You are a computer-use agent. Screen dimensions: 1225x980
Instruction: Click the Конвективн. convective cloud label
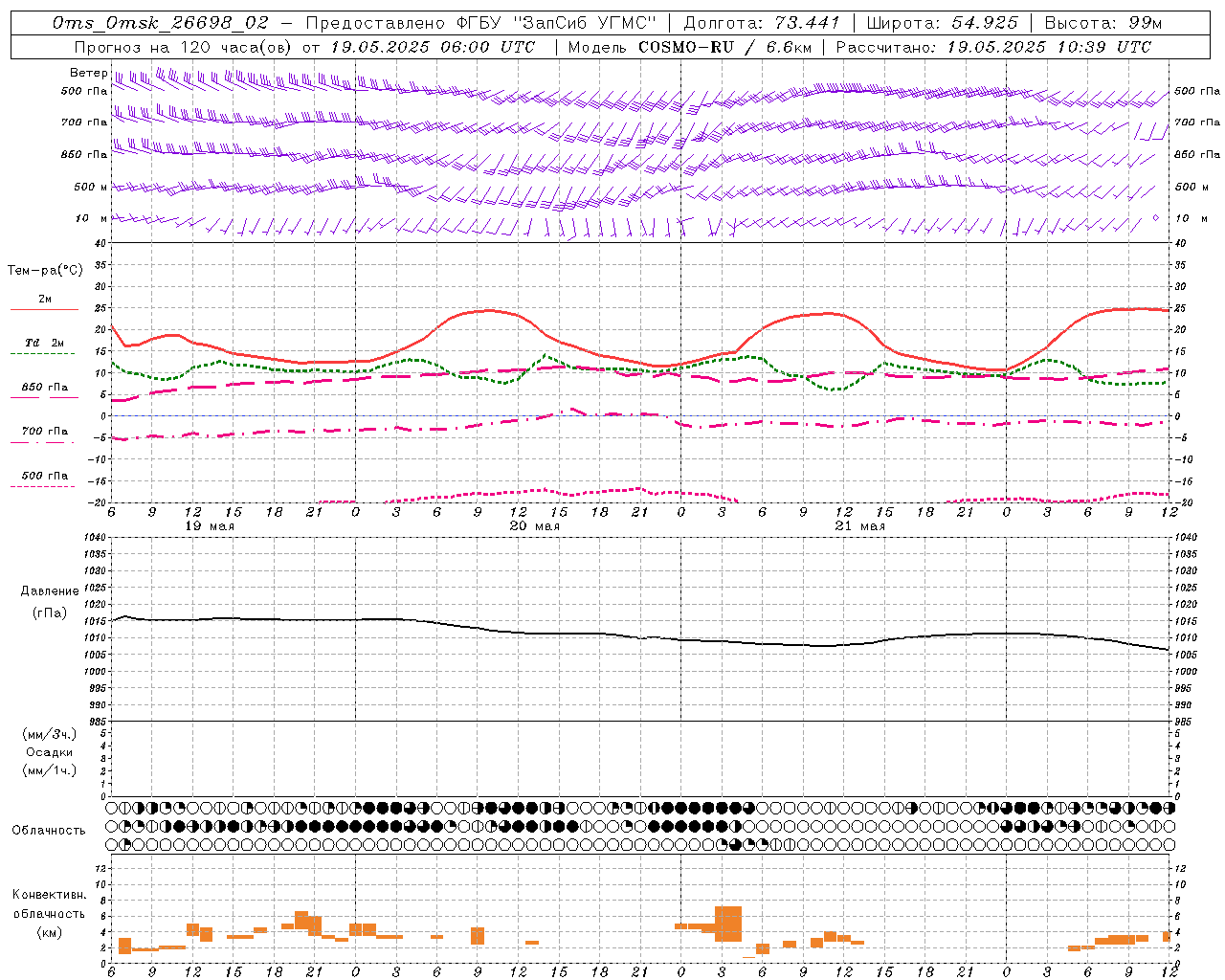(x=49, y=895)
